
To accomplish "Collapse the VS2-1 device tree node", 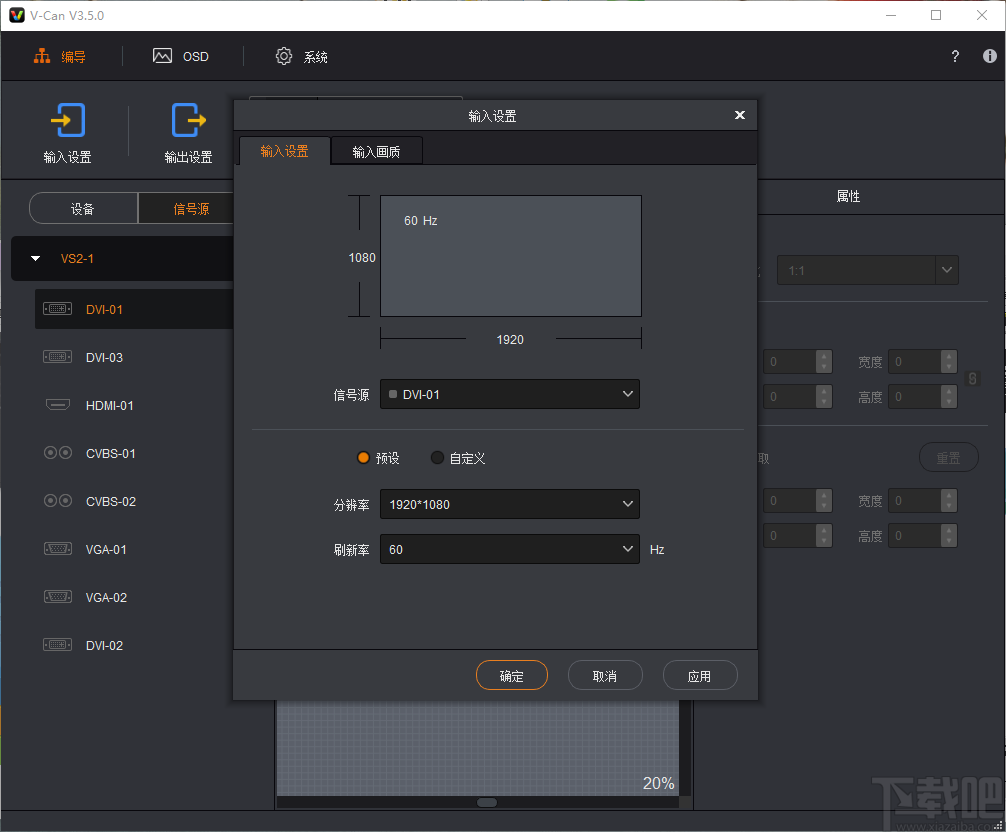I will coord(36,259).
